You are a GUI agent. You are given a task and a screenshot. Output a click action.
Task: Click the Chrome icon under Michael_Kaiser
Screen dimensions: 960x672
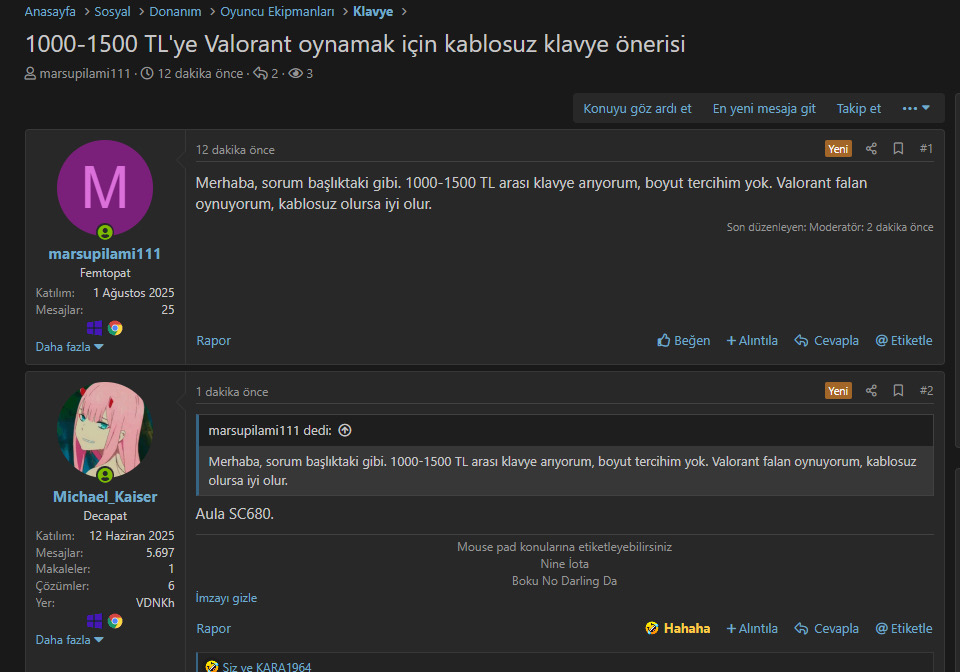(115, 621)
